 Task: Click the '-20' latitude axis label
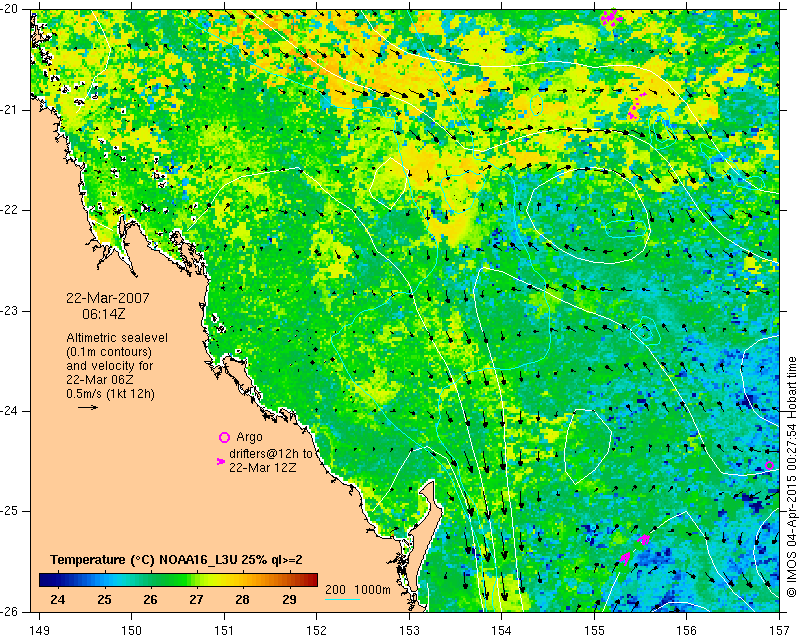point(11,10)
